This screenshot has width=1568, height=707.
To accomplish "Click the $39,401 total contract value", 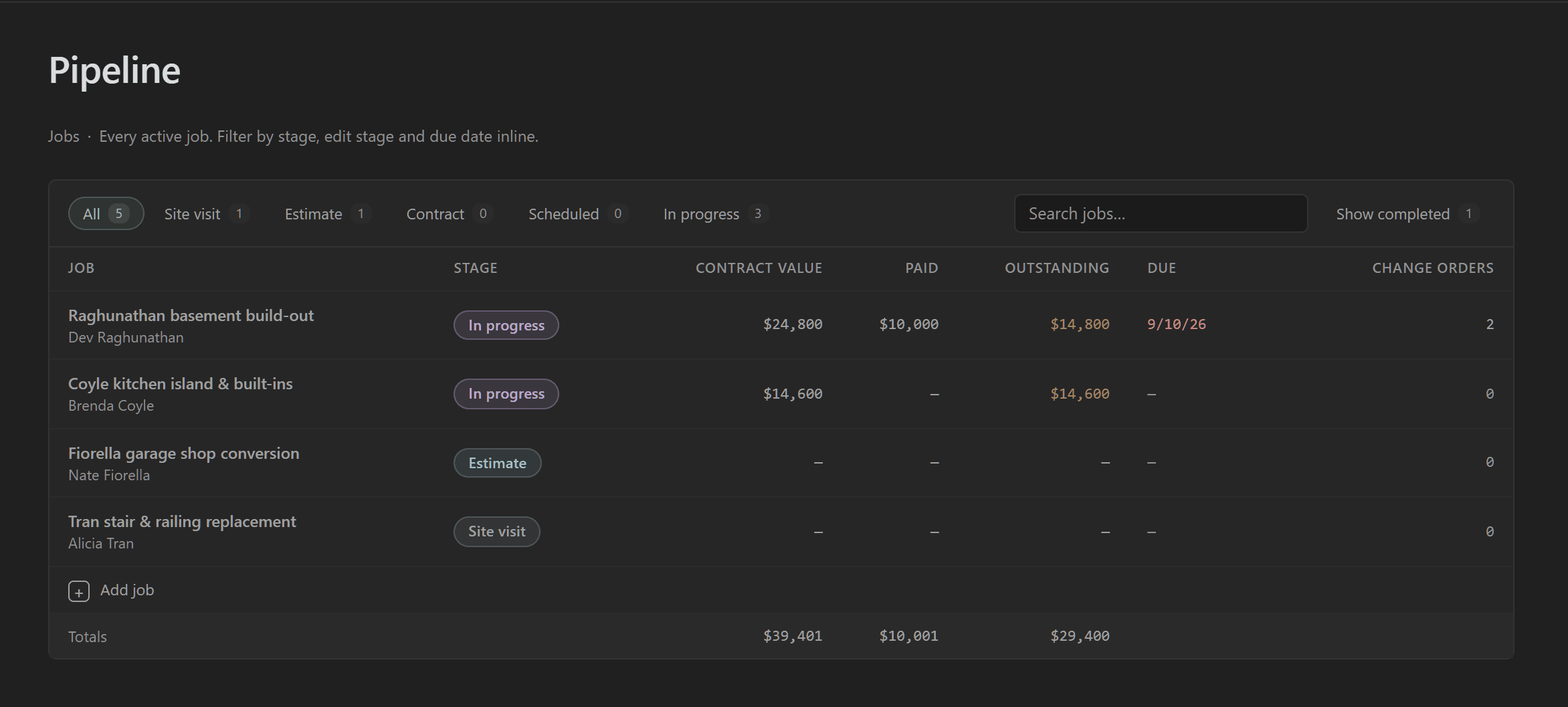I will coord(793,636).
